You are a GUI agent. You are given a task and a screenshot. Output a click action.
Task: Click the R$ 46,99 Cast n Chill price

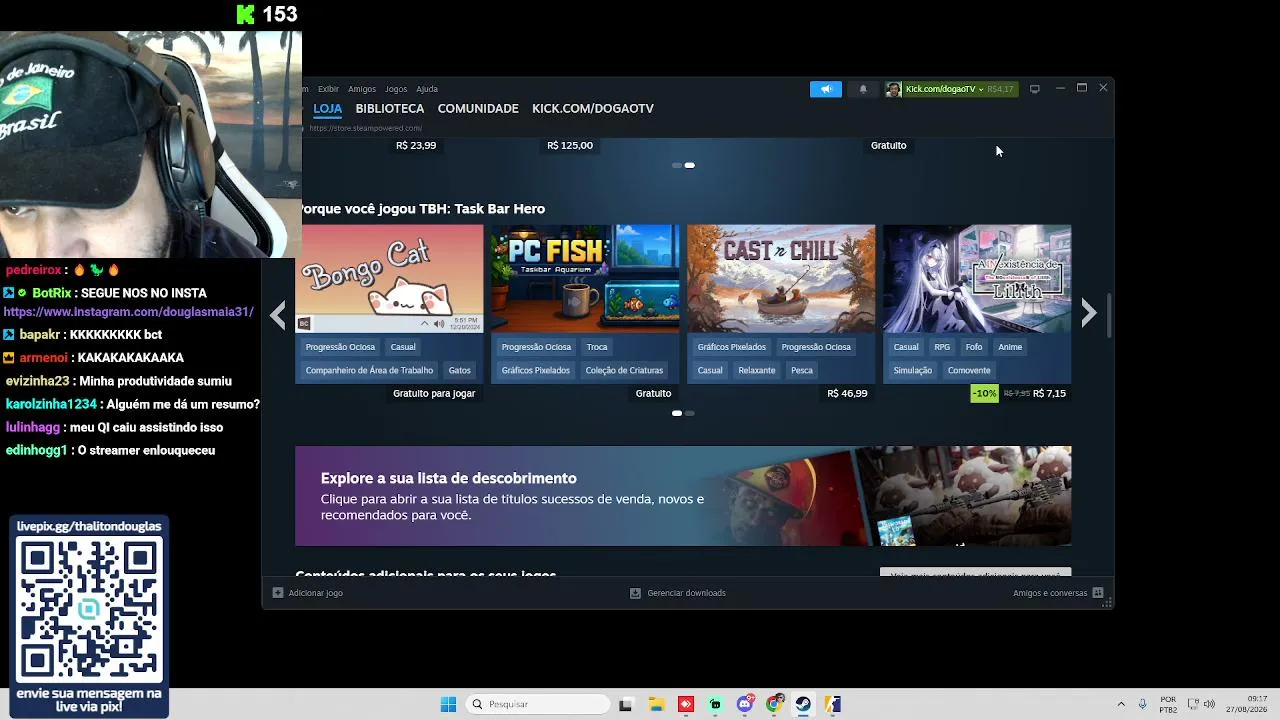(848, 393)
